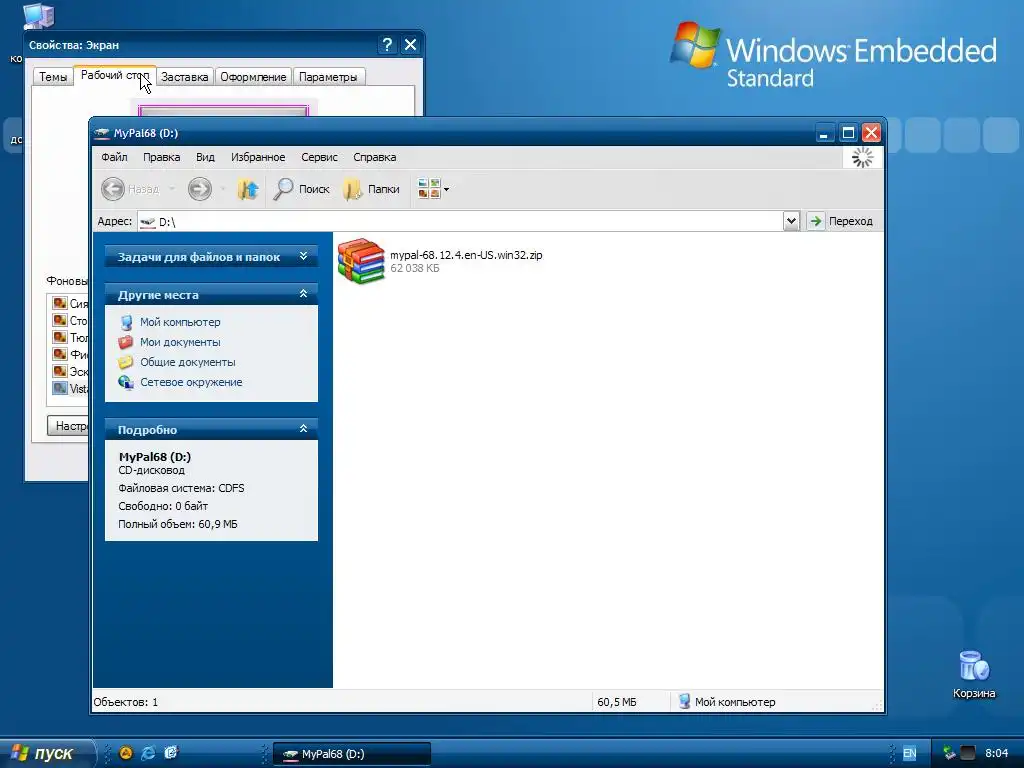Open Общие документы link
1024x768 pixels.
187,362
